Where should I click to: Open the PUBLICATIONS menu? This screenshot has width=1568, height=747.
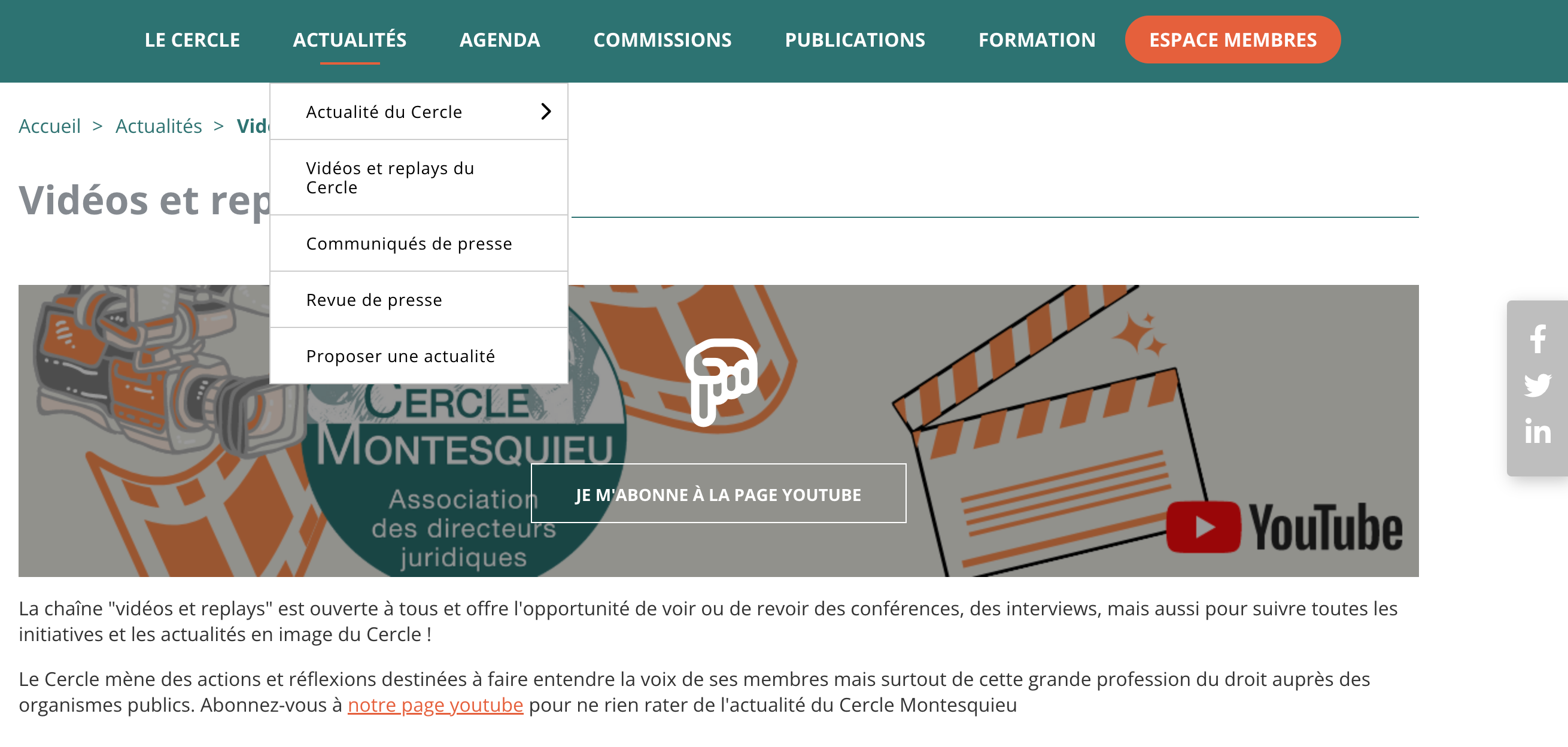coord(855,40)
